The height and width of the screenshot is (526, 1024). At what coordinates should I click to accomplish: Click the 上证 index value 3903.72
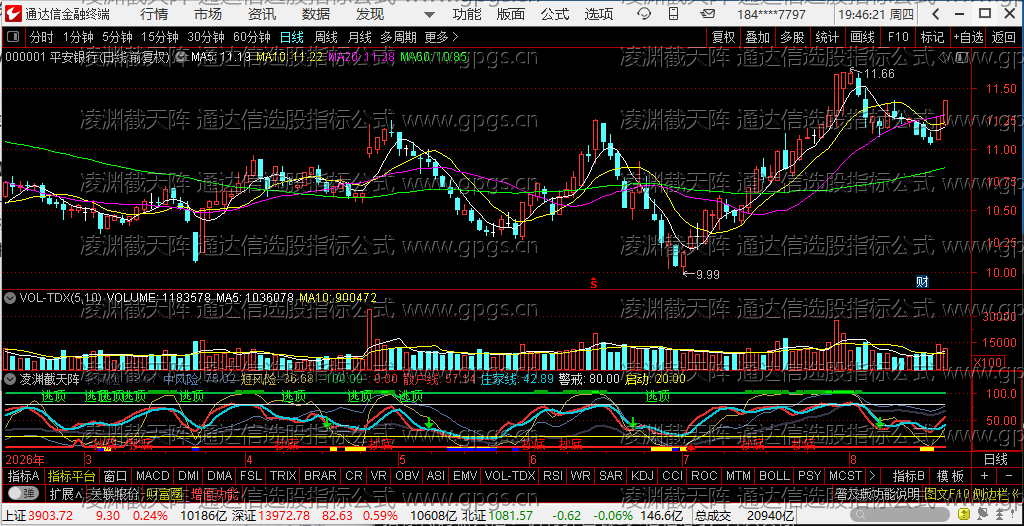coord(50,516)
